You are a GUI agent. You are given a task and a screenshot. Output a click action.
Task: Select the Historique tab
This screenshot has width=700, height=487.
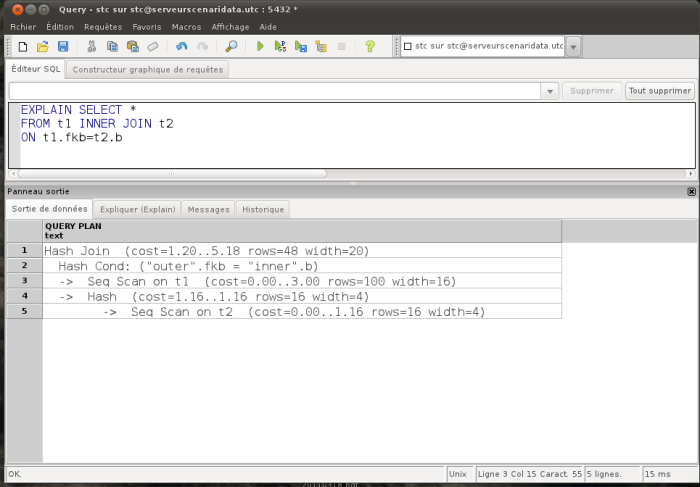(263, 209)
